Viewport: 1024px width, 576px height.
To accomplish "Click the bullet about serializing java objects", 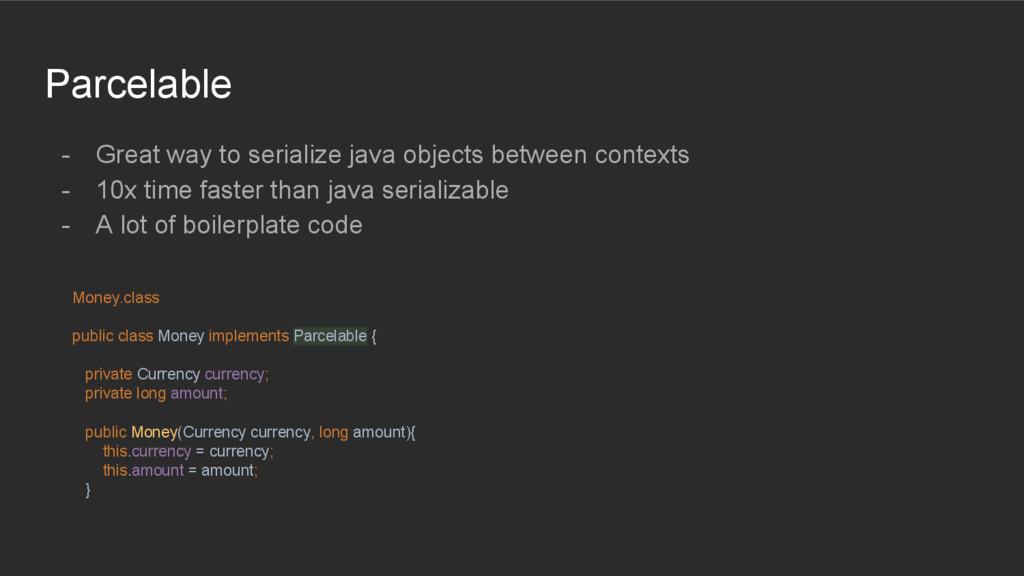I will pos(391,155).
